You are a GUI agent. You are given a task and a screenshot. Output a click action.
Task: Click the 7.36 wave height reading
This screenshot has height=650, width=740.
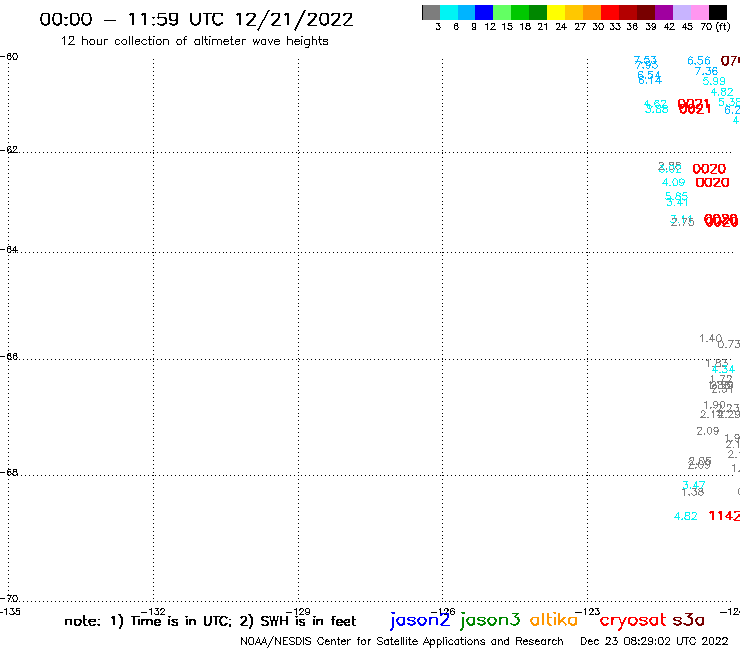706,71
